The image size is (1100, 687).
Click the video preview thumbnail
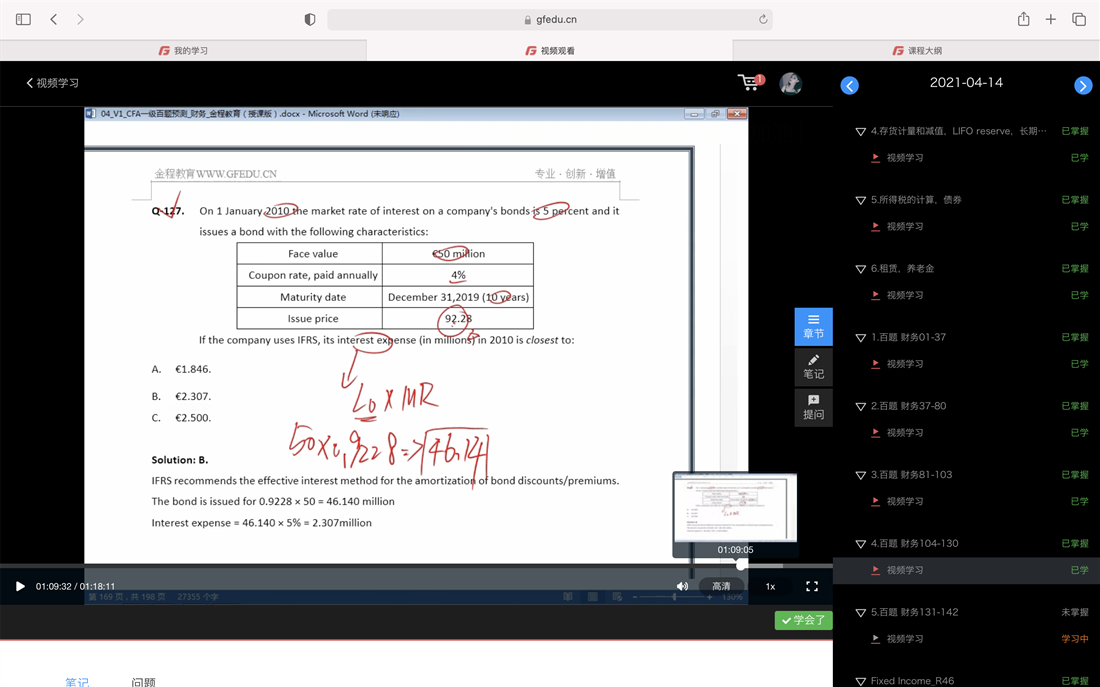pos(735,507)
